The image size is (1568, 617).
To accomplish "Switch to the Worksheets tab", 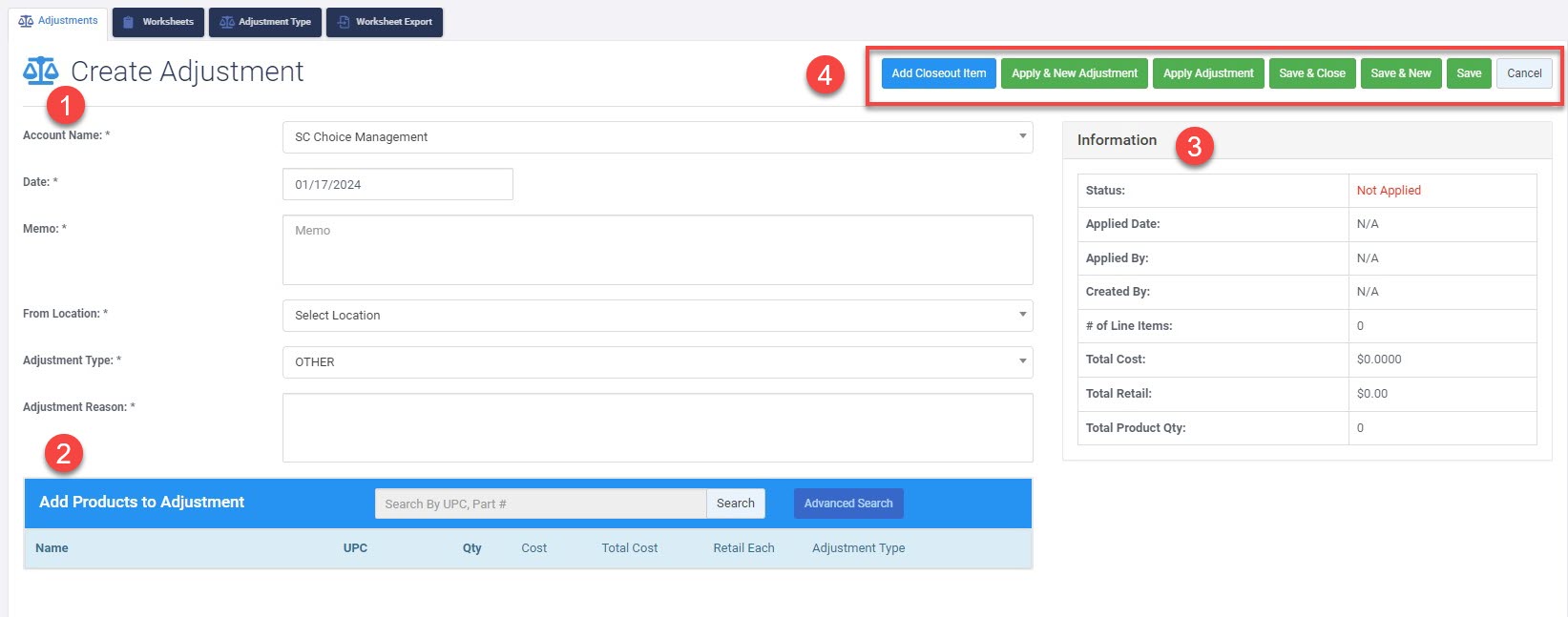I will pos(158,22).
